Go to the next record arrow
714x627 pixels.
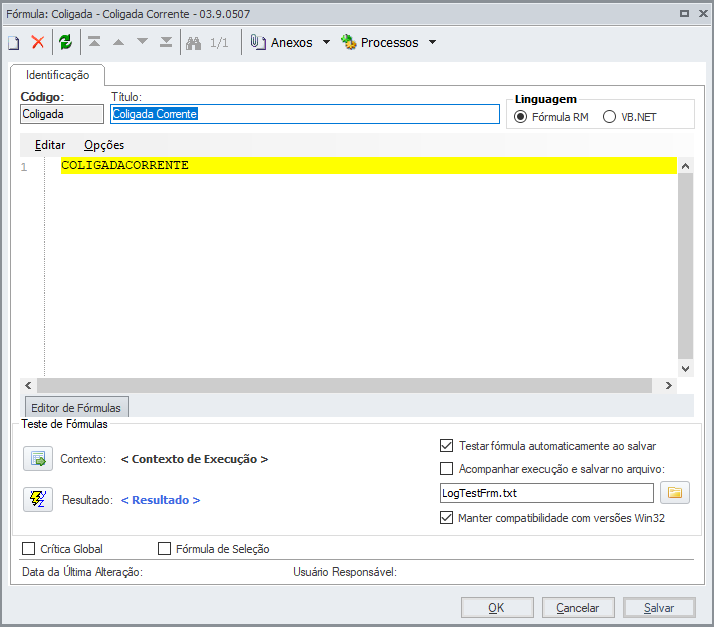143,42
